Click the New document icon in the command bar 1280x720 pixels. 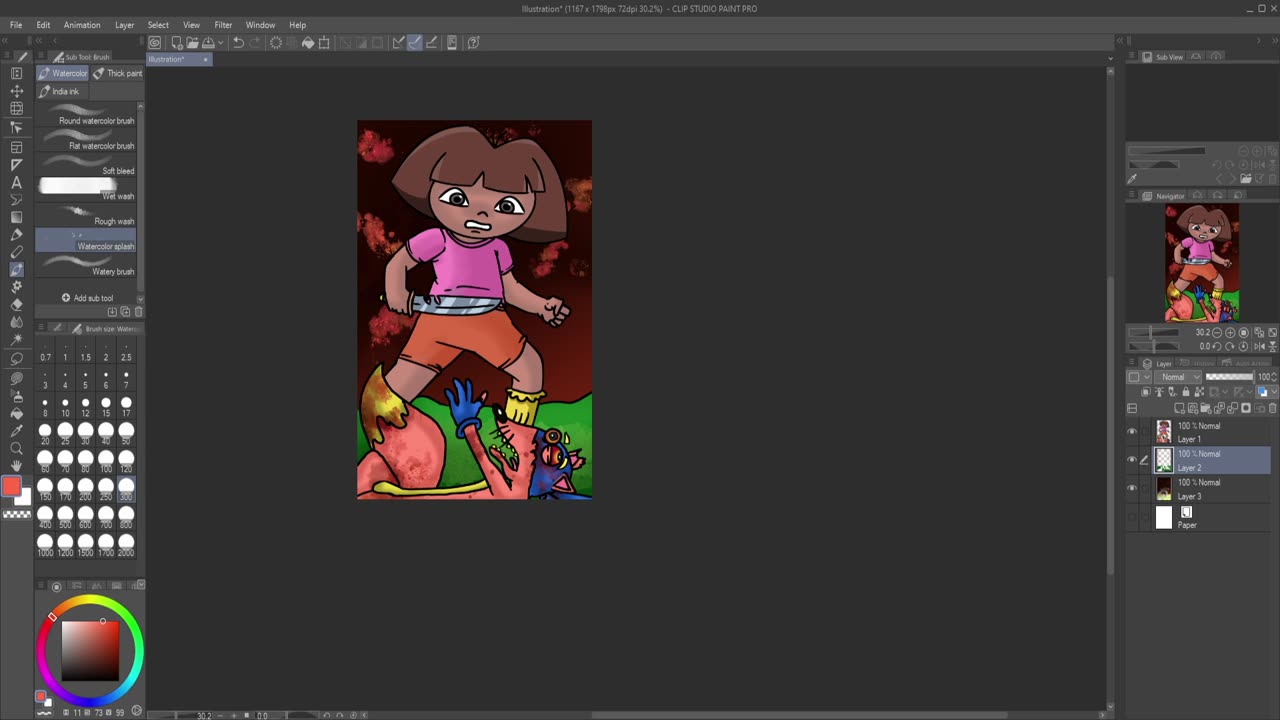click(176, 42)
